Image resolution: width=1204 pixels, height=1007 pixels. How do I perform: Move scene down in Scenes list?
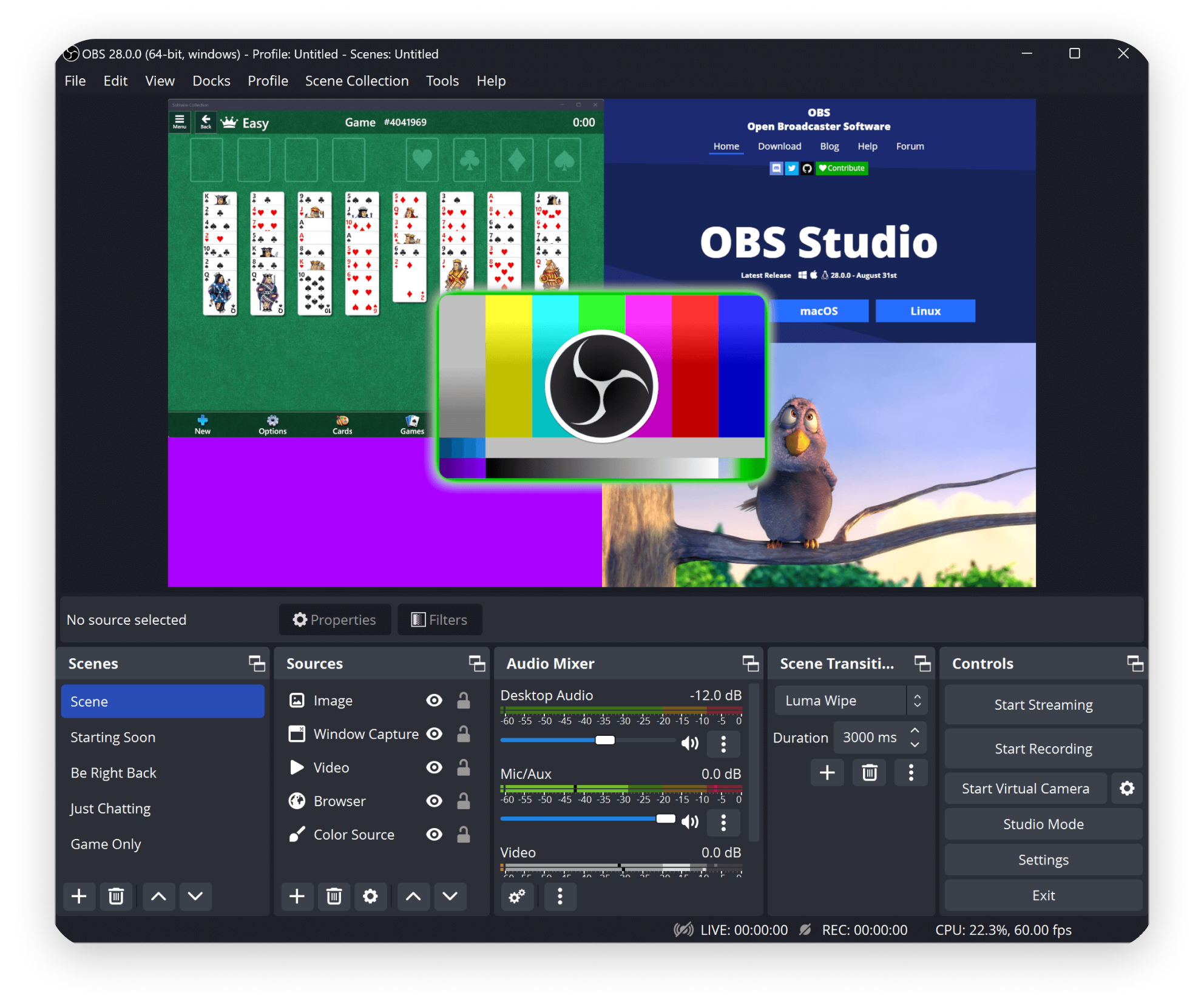[195, 896]
